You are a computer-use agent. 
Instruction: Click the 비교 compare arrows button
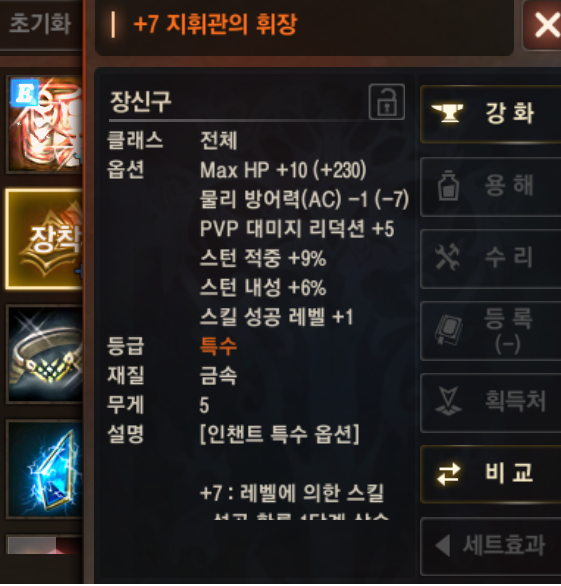[x=490, y=474]
